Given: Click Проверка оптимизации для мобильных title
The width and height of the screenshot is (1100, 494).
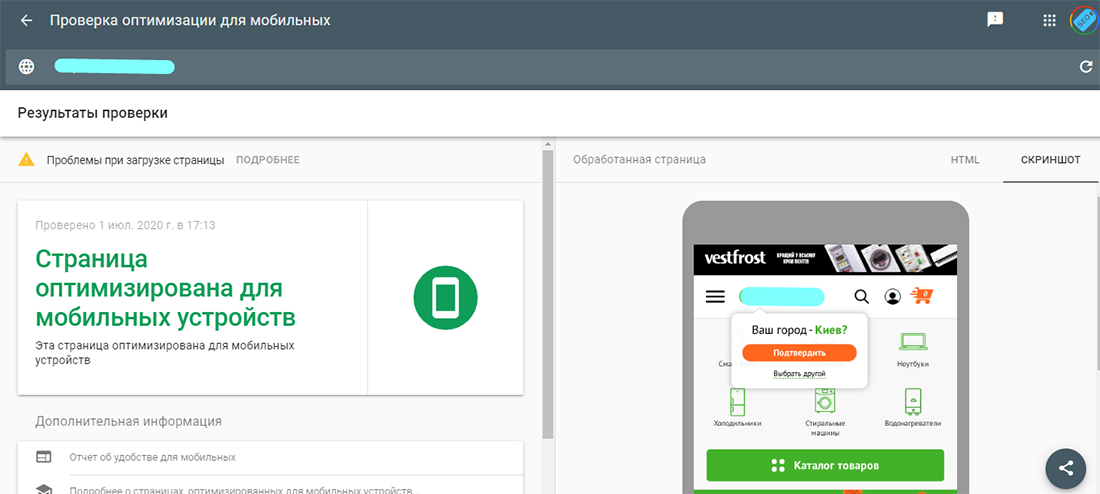Looking at the screenshot, I should [190, 20].
